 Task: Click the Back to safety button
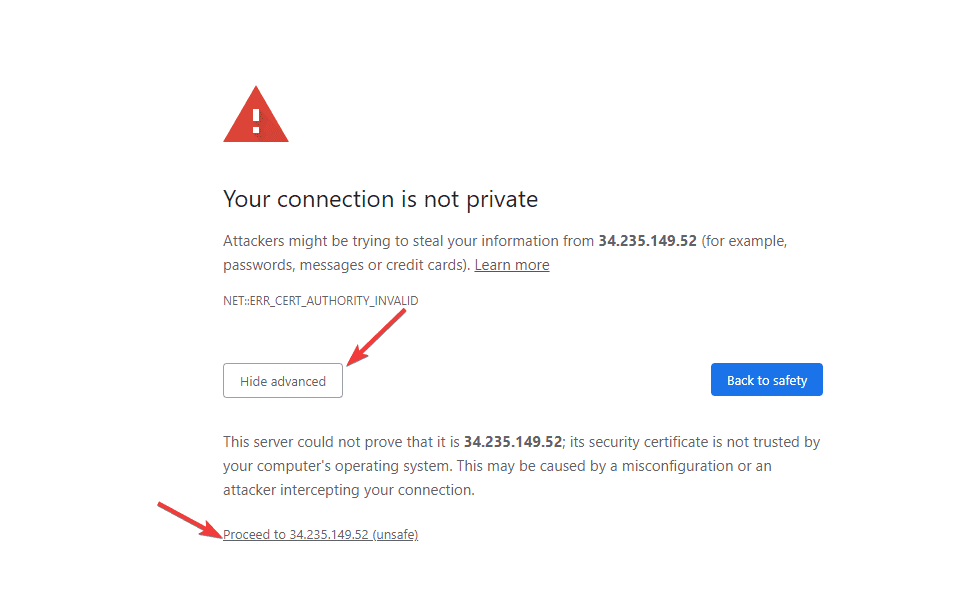click(766, 379)
